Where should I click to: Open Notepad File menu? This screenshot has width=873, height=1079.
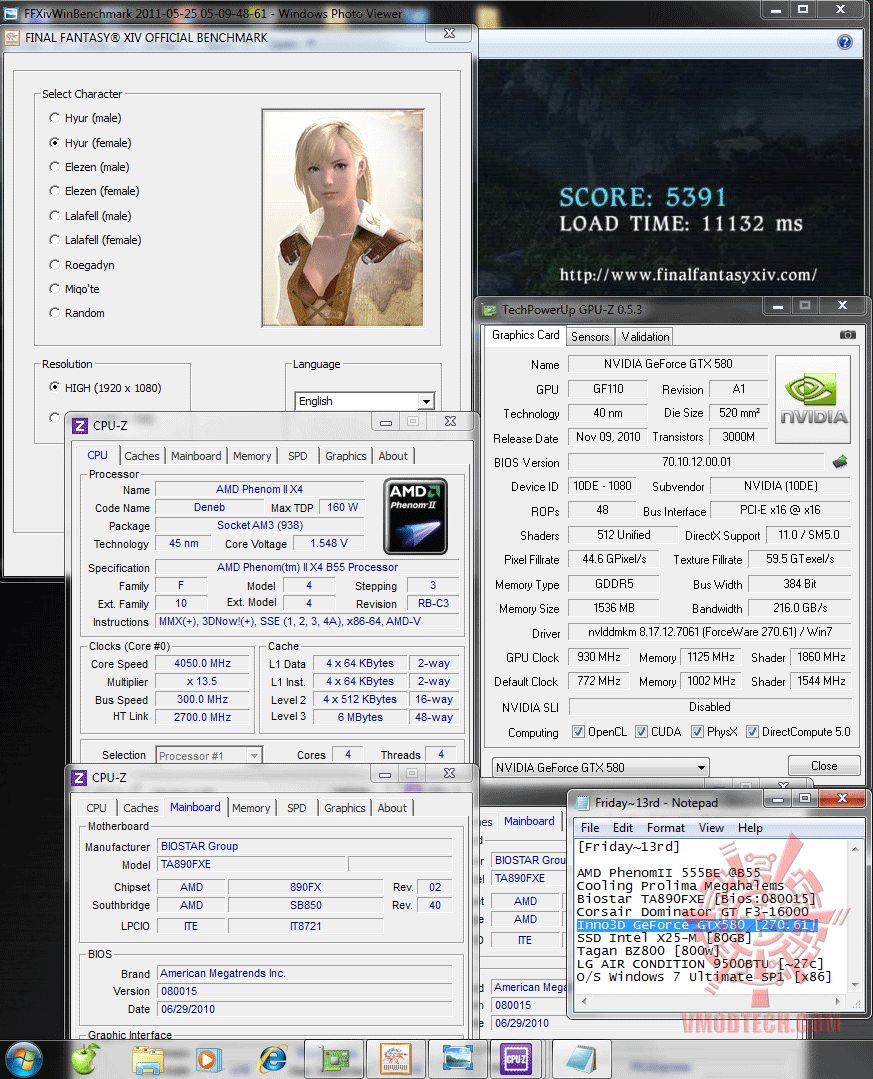coord(590,828)
